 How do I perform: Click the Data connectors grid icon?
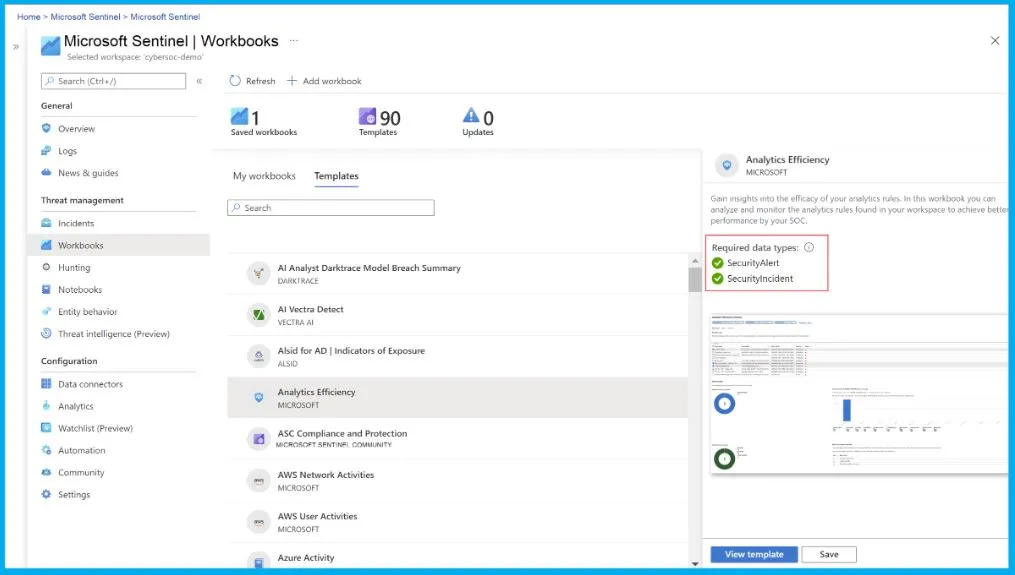coord(46,383)
